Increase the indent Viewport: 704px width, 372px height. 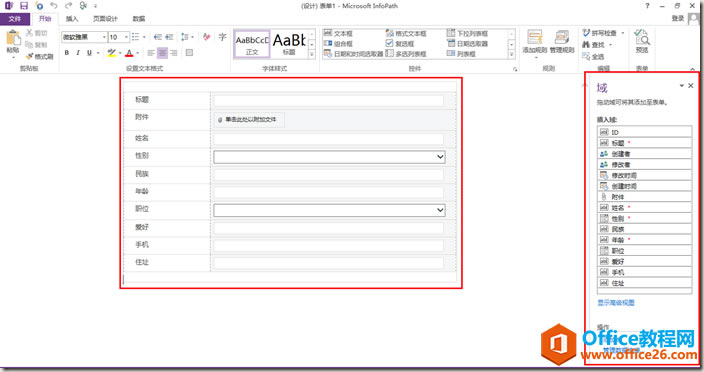(x=169, y=37)
